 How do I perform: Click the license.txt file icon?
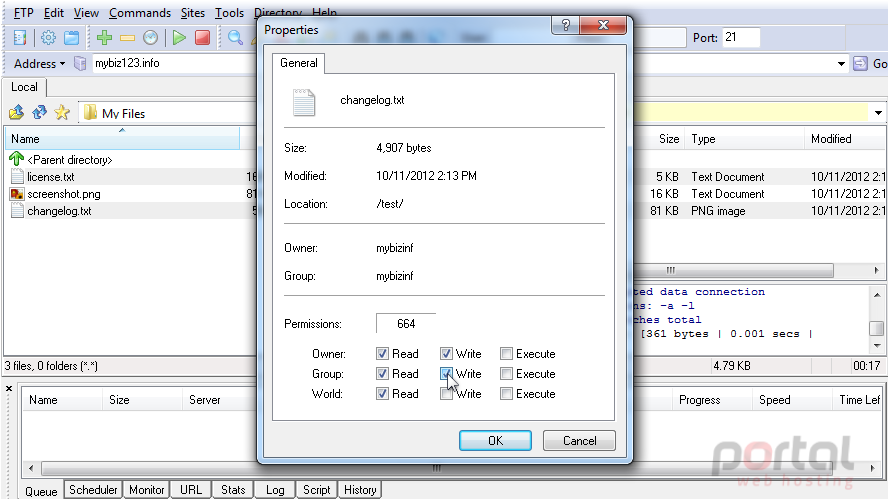(18, 177)
